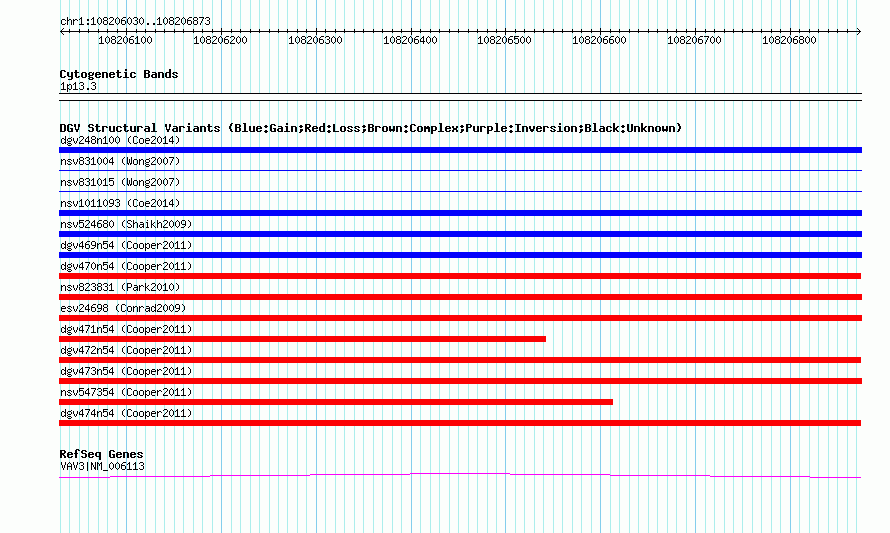Click the shorter red bar under nsv547354
This screenshot has height=533, width=890.
(336, 402)
